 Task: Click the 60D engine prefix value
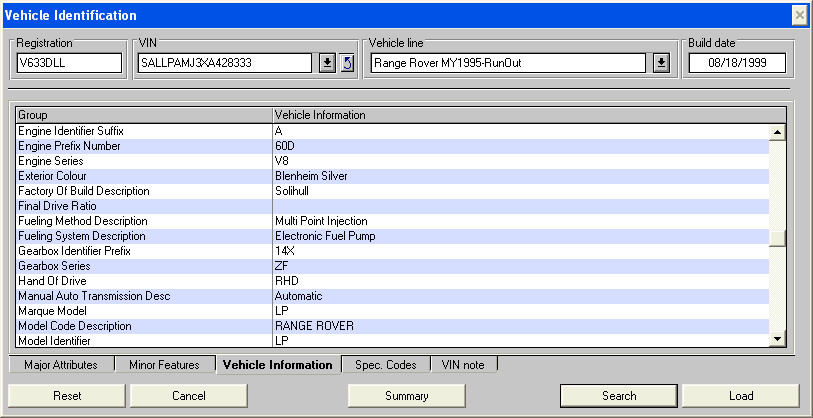coord(285,146)
